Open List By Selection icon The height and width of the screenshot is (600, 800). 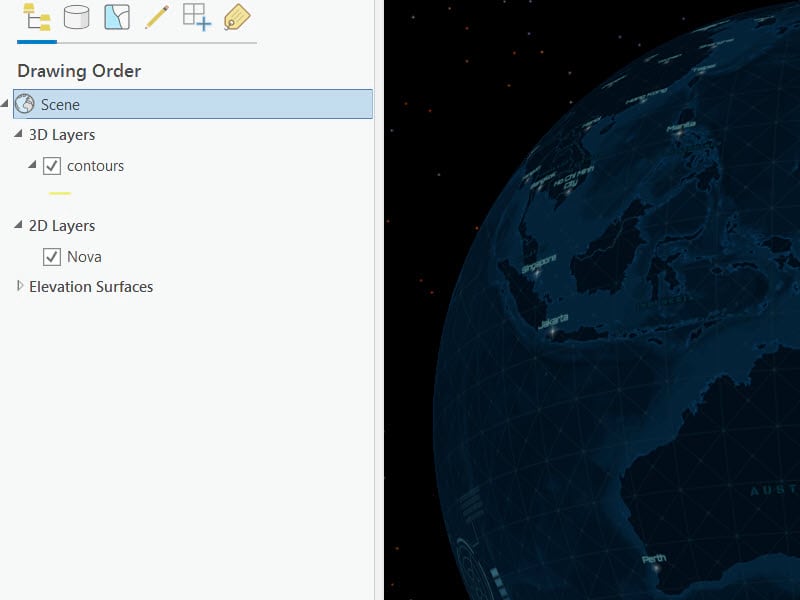117,17
